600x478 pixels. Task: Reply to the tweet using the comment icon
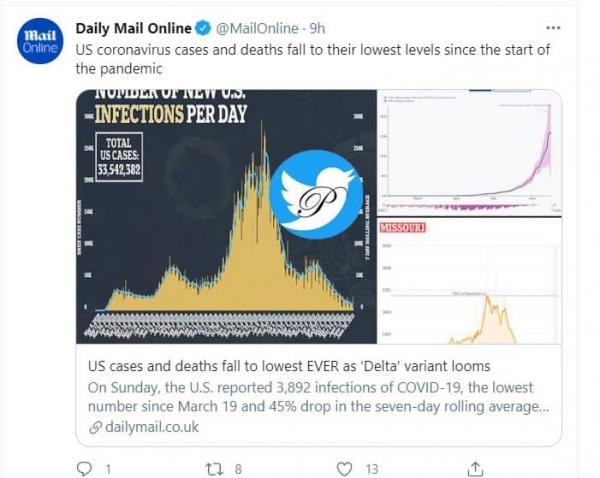[x=84, y=467]
